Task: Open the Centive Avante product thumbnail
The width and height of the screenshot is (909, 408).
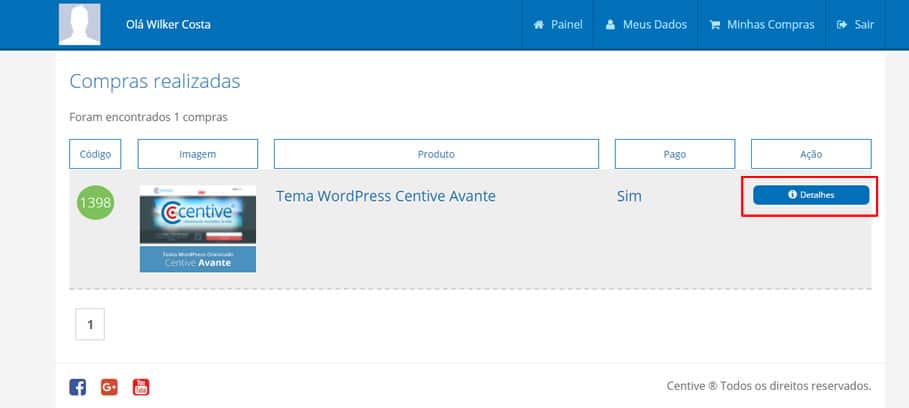Action: pyautogui.click(x=198, y=229)
